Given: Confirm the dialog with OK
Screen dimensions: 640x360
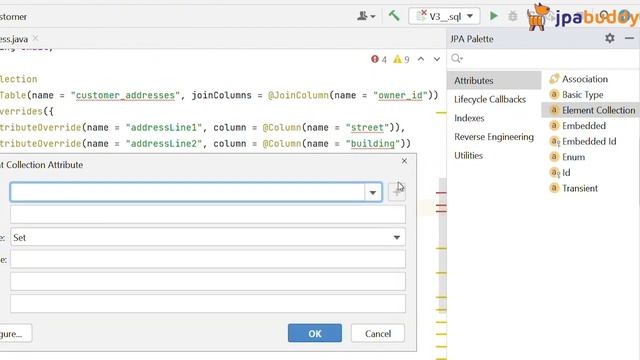Looking at the screenshot, I should 315,333.
